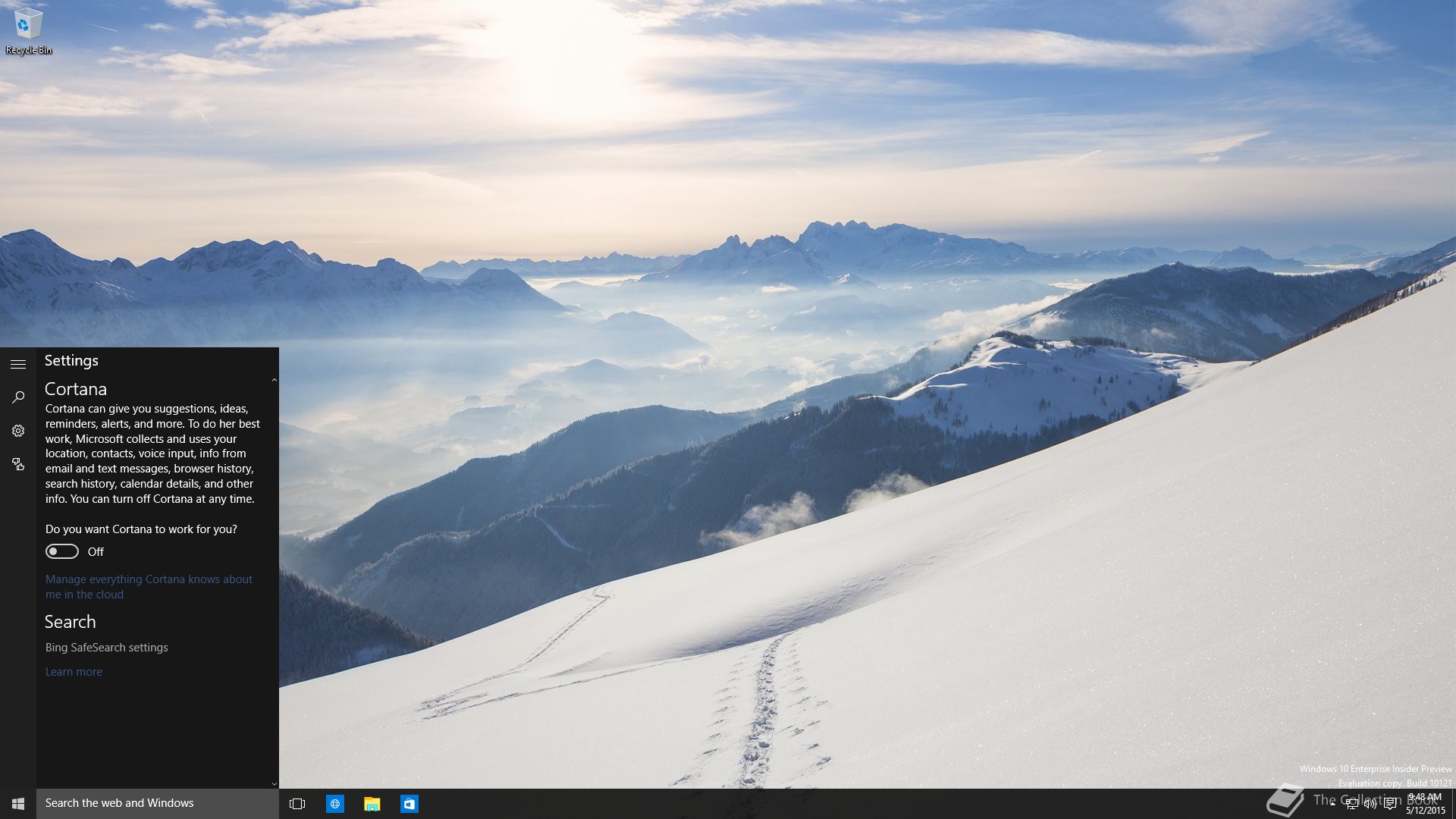Image resolution: width=1456 pixels, height=819 pixels.
Task: Launch the Store app from taskbar
Action: pyautogui.click(x=409, y=803)
